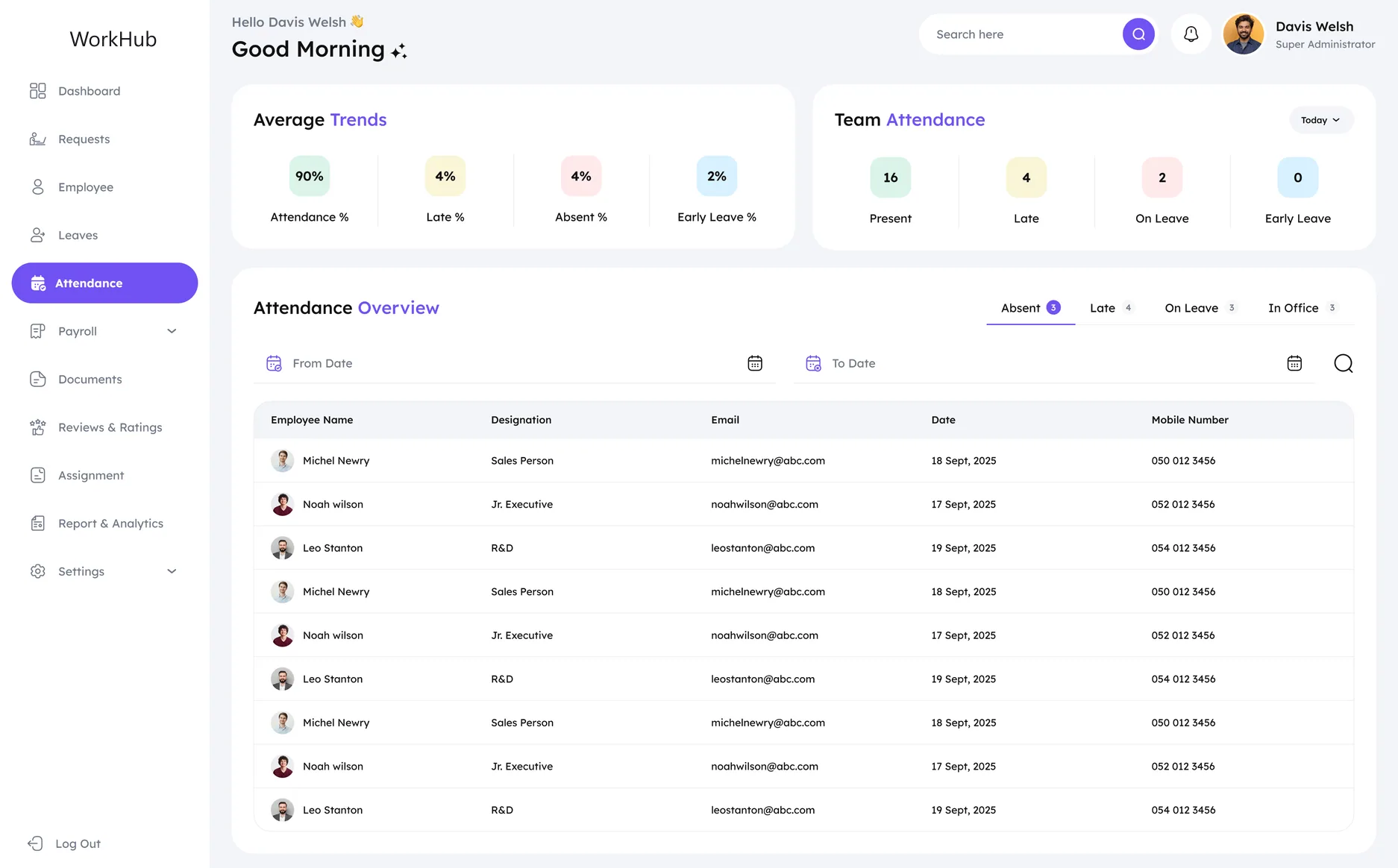1398x868 pixels.
Task: Click the Payroll sidebar icon
Action: [38, 331]
